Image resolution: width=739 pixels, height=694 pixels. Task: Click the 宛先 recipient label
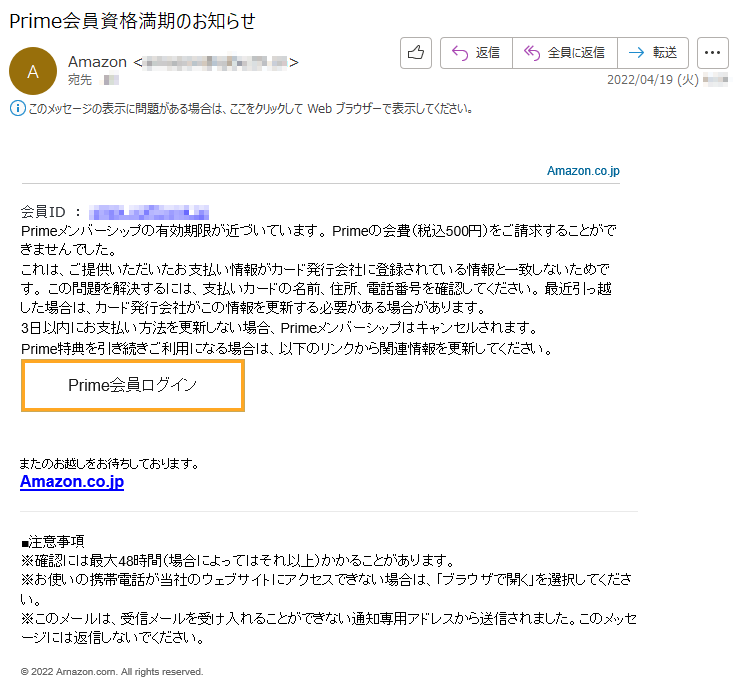[80, 80]
